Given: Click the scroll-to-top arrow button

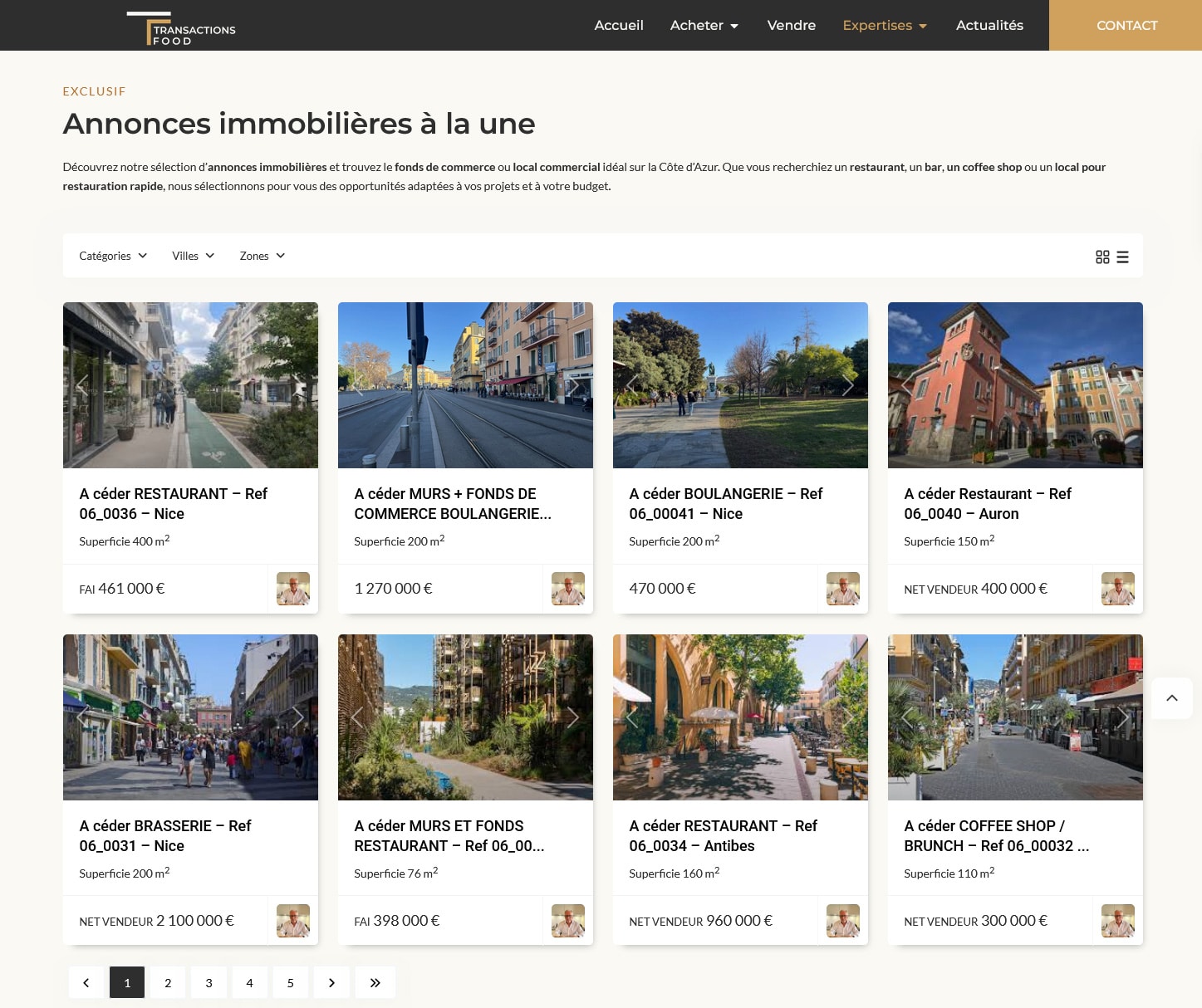Looking at the screenshot, I should click(x=1171, y=698).
